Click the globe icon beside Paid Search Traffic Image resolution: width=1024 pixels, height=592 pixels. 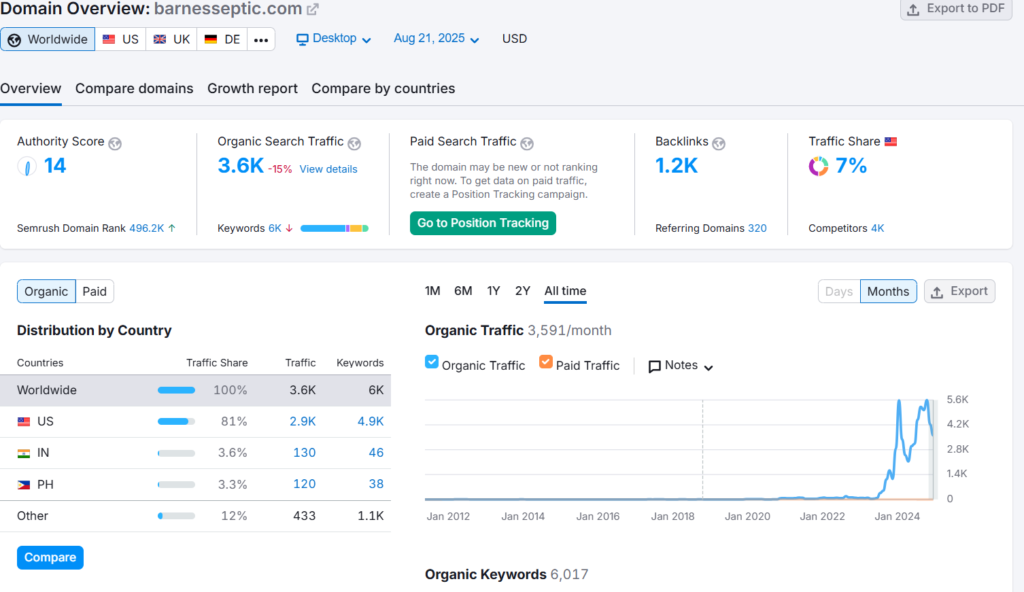[527, 143]
